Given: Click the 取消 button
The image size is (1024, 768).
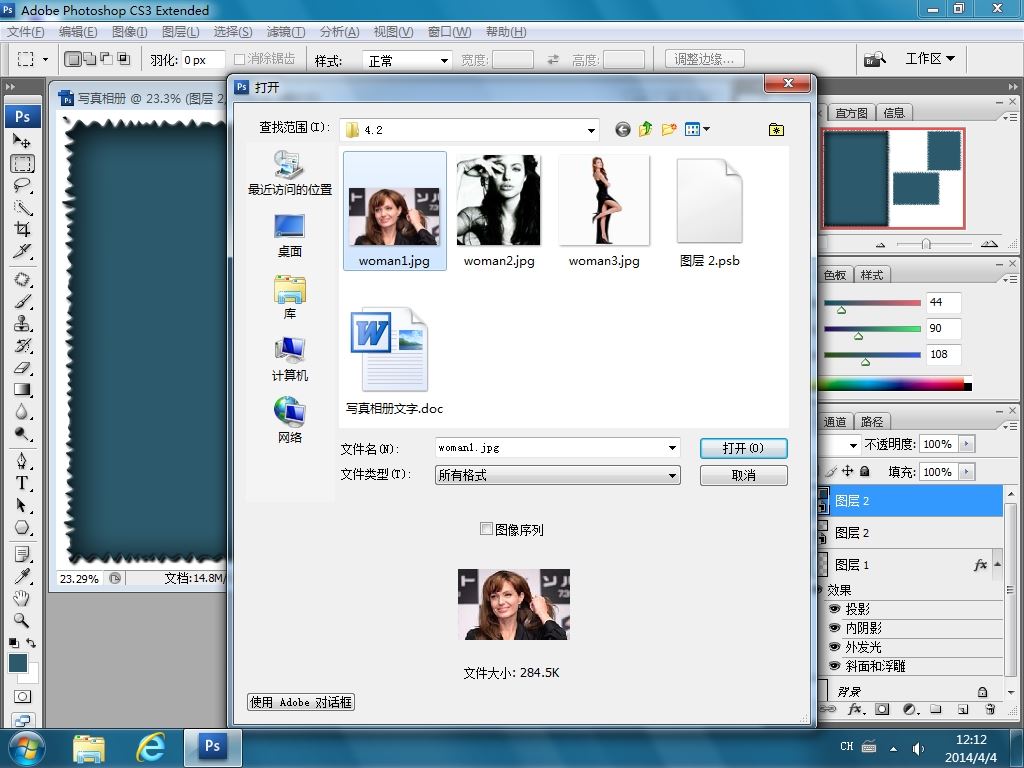Looking at the screenshot, I should pos(743,475).
